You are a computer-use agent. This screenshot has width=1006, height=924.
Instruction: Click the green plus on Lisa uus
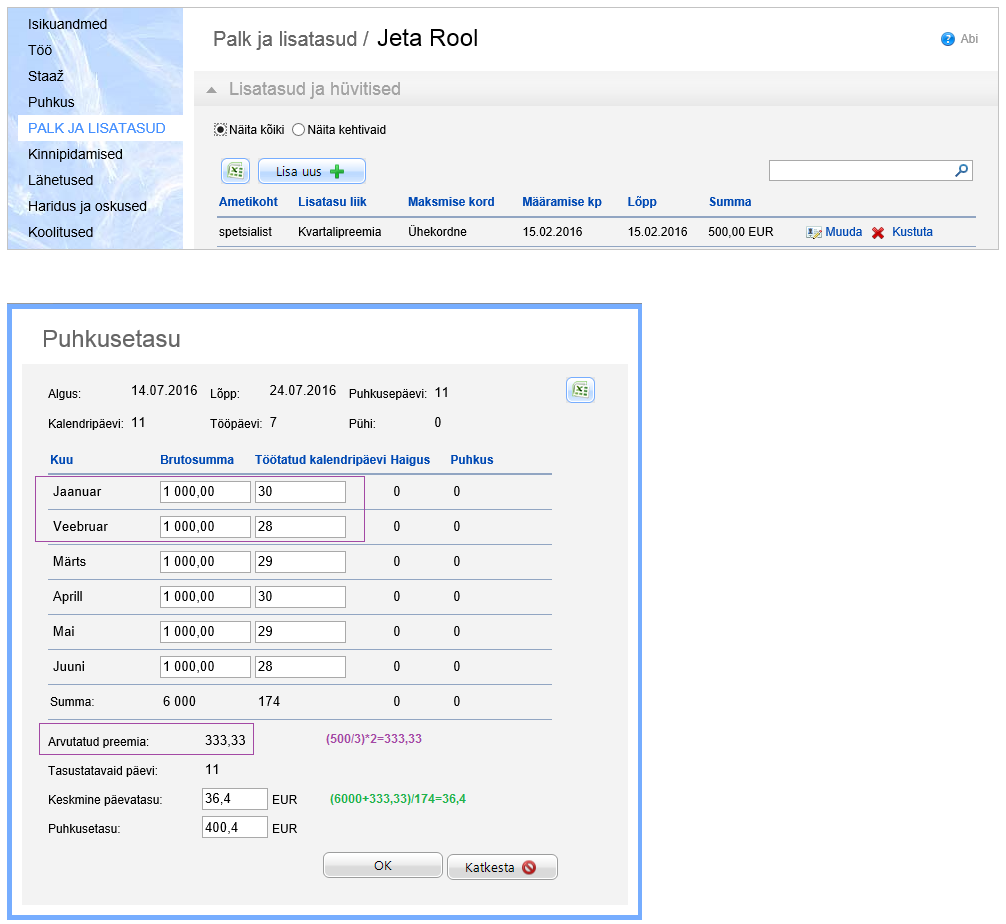(337, 171)
